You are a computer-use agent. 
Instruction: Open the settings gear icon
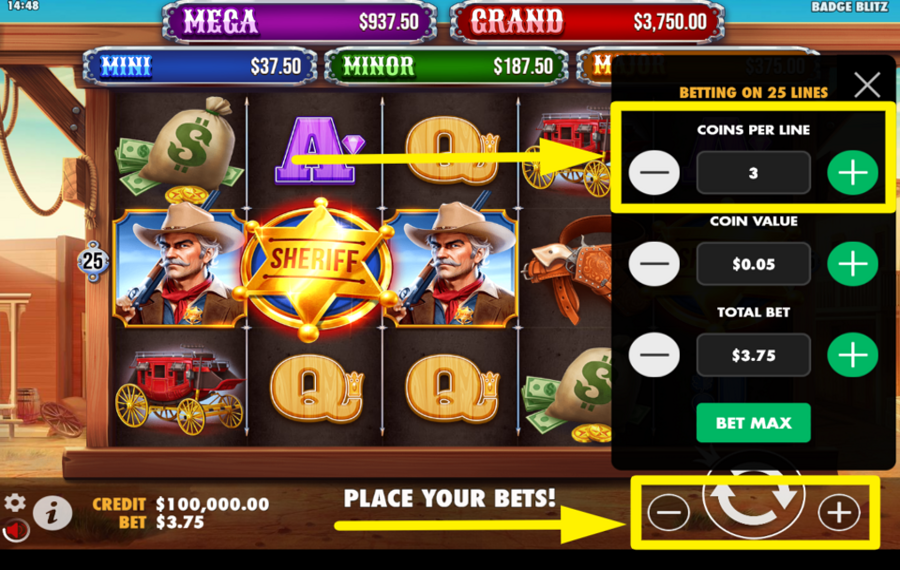[x=15, y=503]
